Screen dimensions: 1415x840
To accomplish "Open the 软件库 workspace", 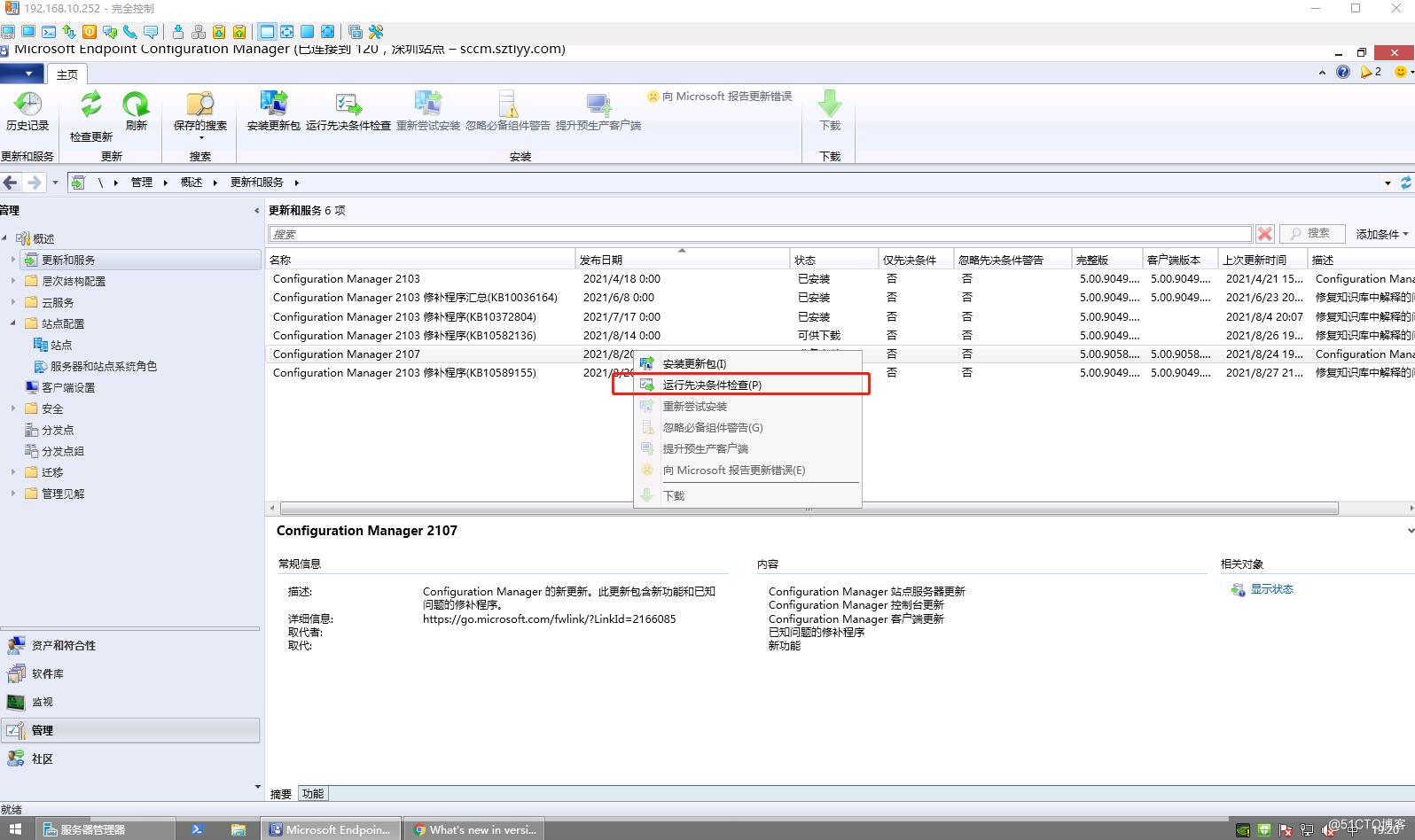I will [129, 673].
